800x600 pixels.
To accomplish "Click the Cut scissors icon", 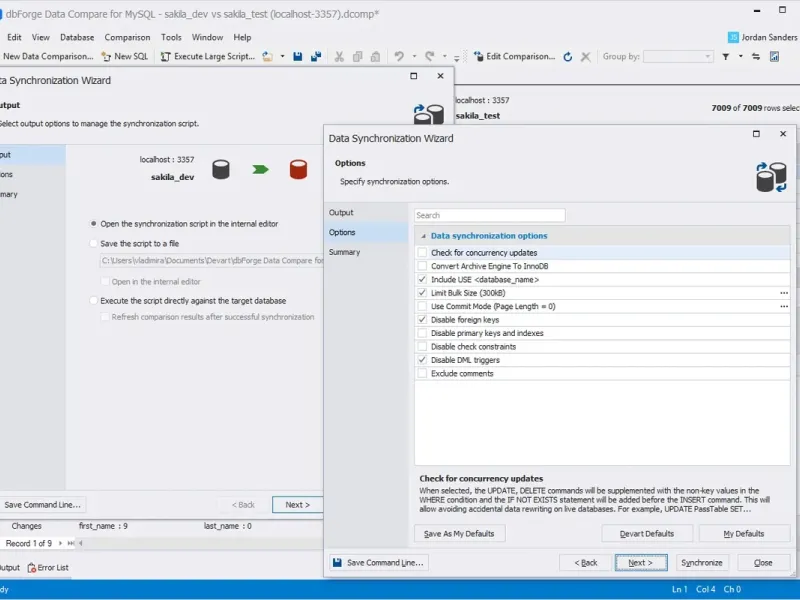I will pos(340,57).
